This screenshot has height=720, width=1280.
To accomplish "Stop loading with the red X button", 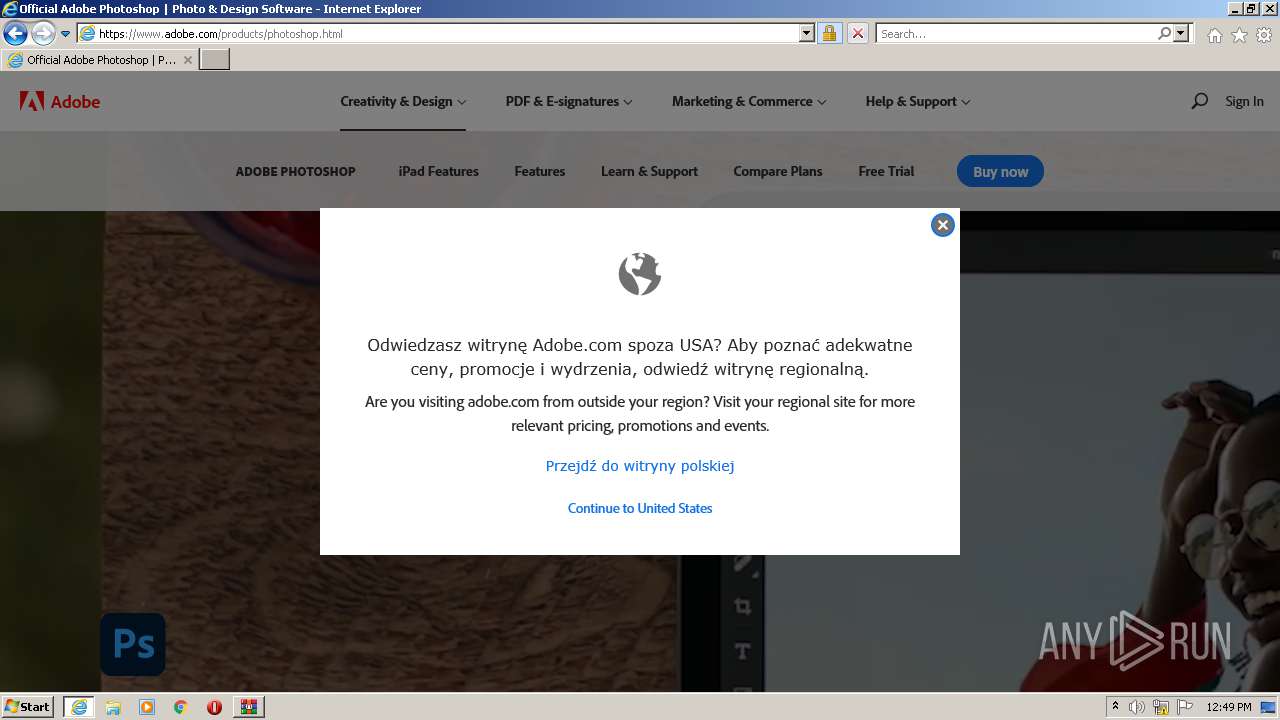I will [x=857, y=33].
